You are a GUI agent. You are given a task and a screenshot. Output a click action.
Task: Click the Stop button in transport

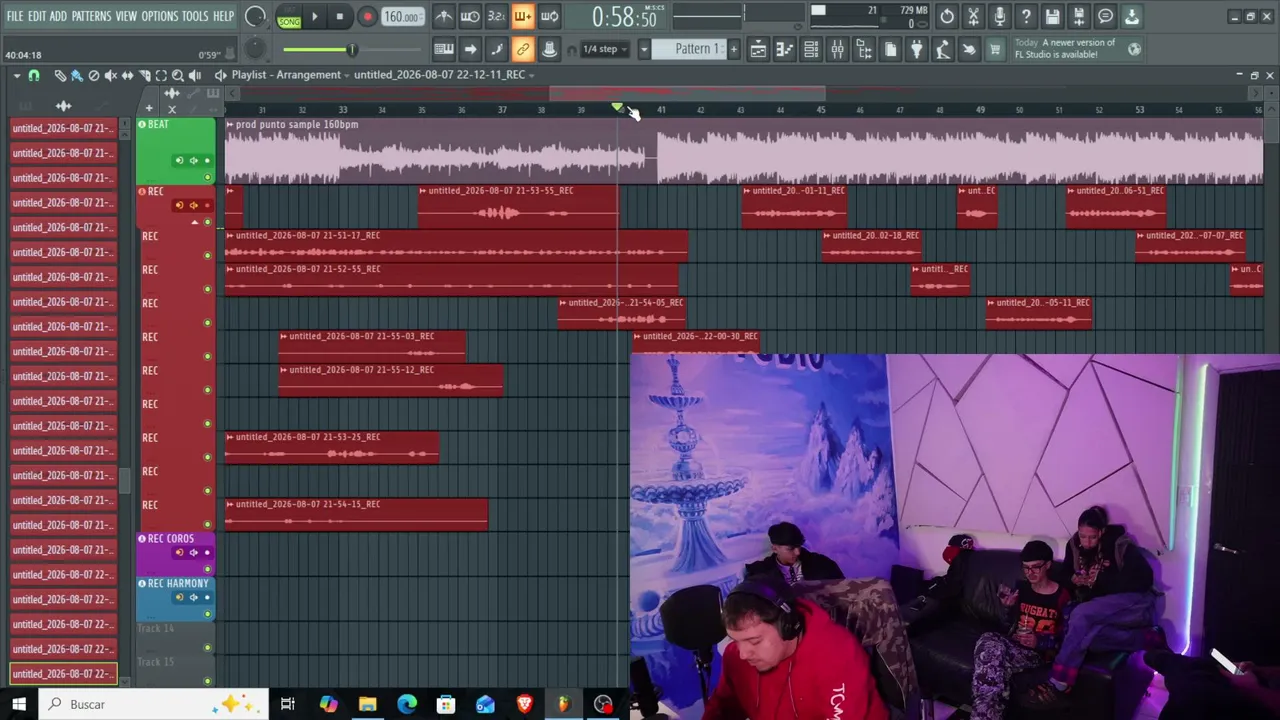click(x=340, y=17)
